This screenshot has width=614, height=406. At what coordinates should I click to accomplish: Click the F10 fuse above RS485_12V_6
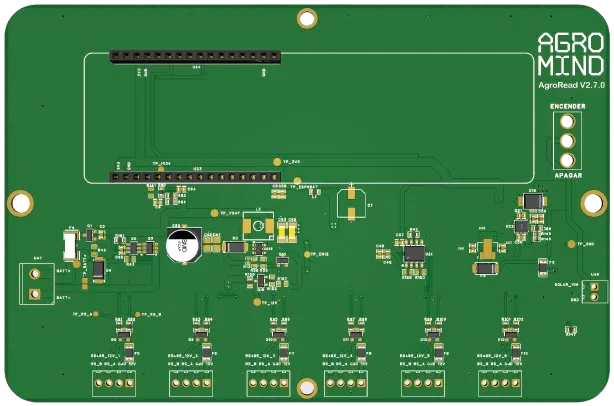pyautogui.click(x=516, y=352)
